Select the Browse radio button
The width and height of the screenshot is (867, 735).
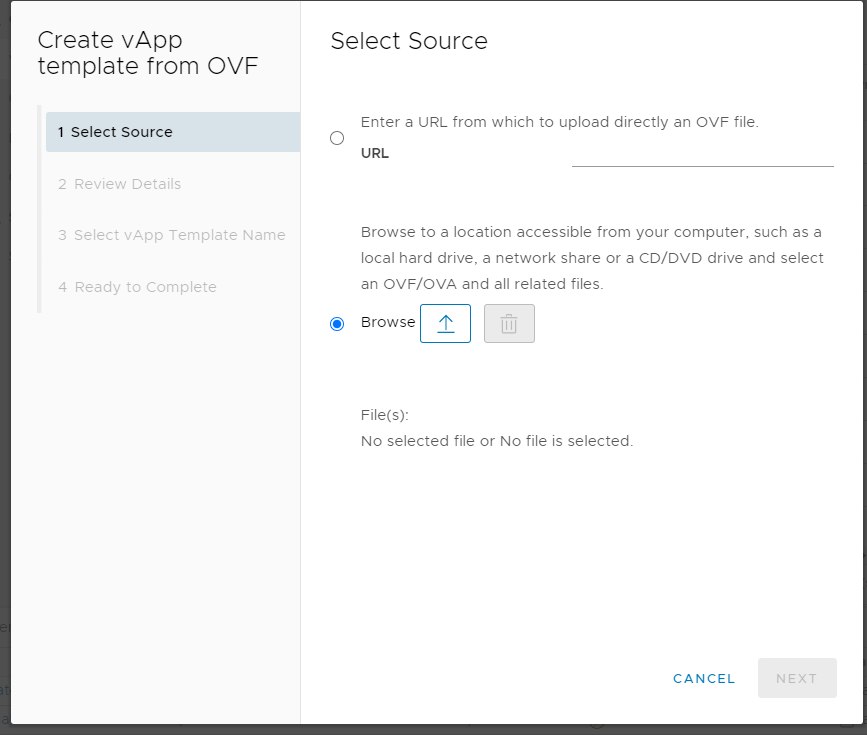(337, 324)
